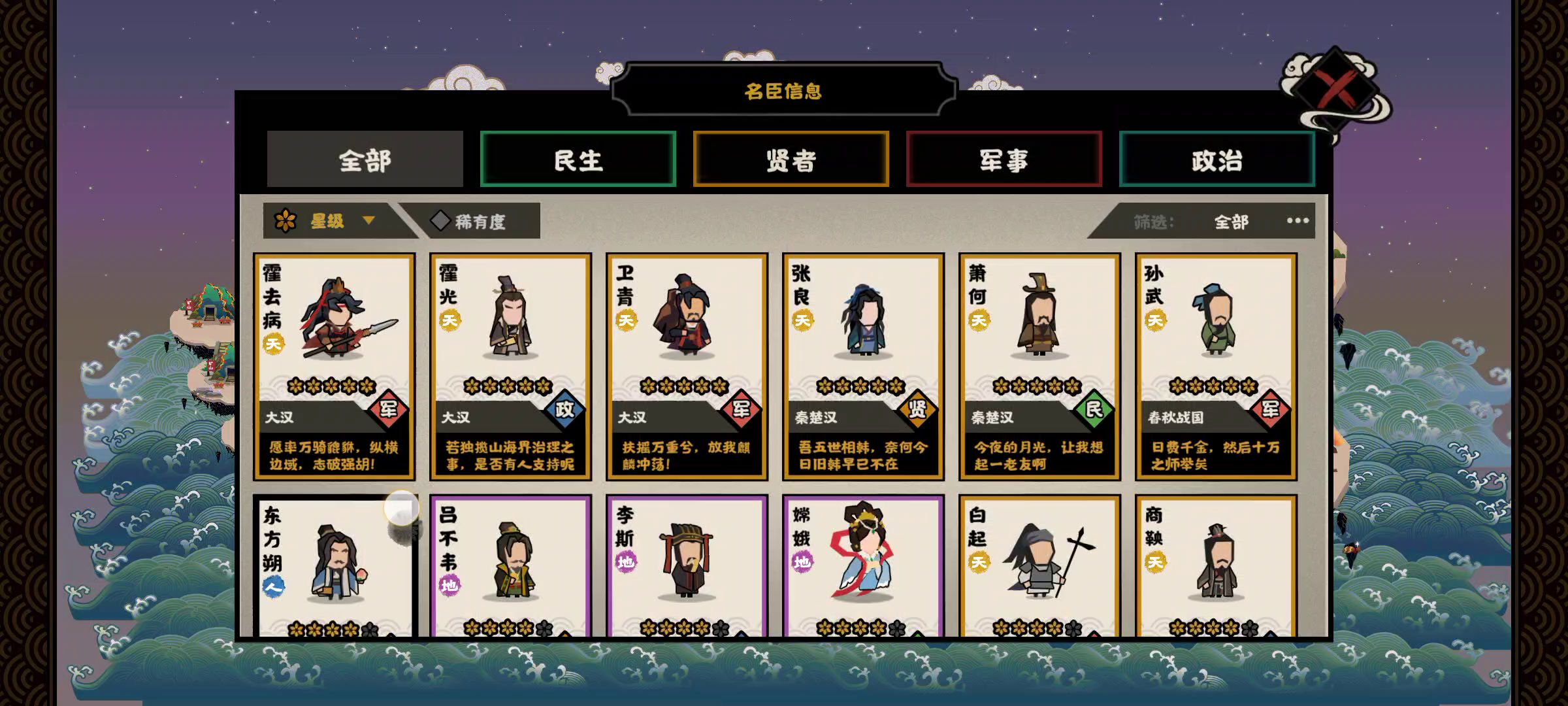The height and width of the screenshot is (706, 1568).
Task: Expand the 星级 sort dropdown arrow
Action: [368, 220]
